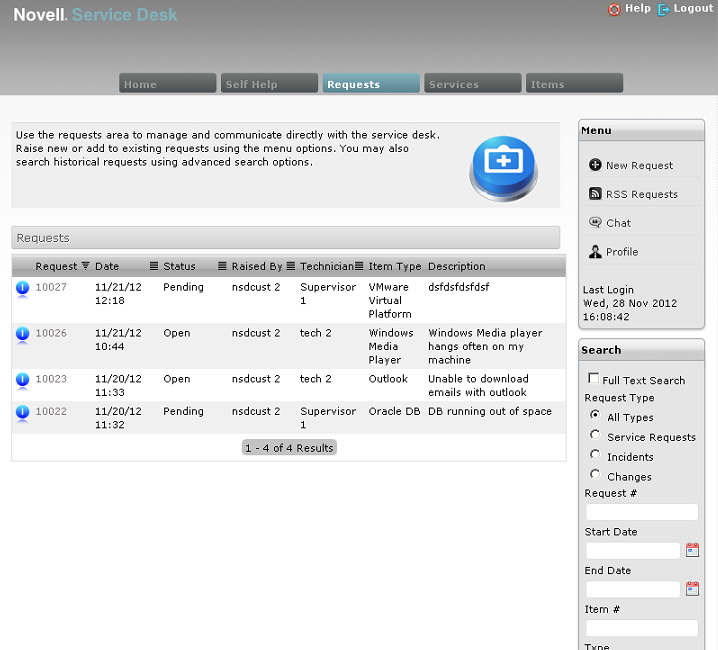Open the Self Help tab
The image size is (718, 650).
(x=269, y=83)
